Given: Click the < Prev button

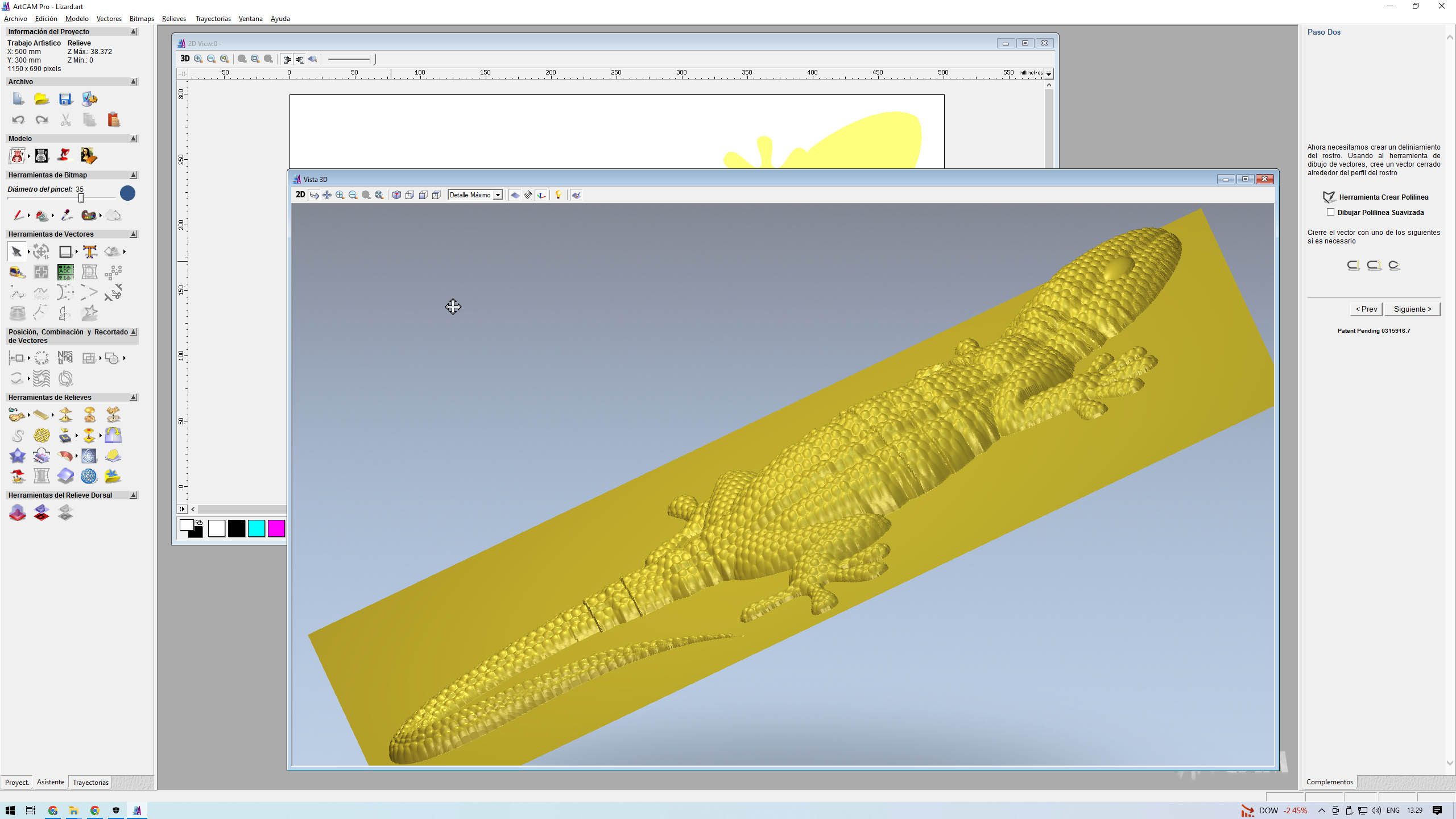Looking at the screenshot, I should tap(1366, 309).
